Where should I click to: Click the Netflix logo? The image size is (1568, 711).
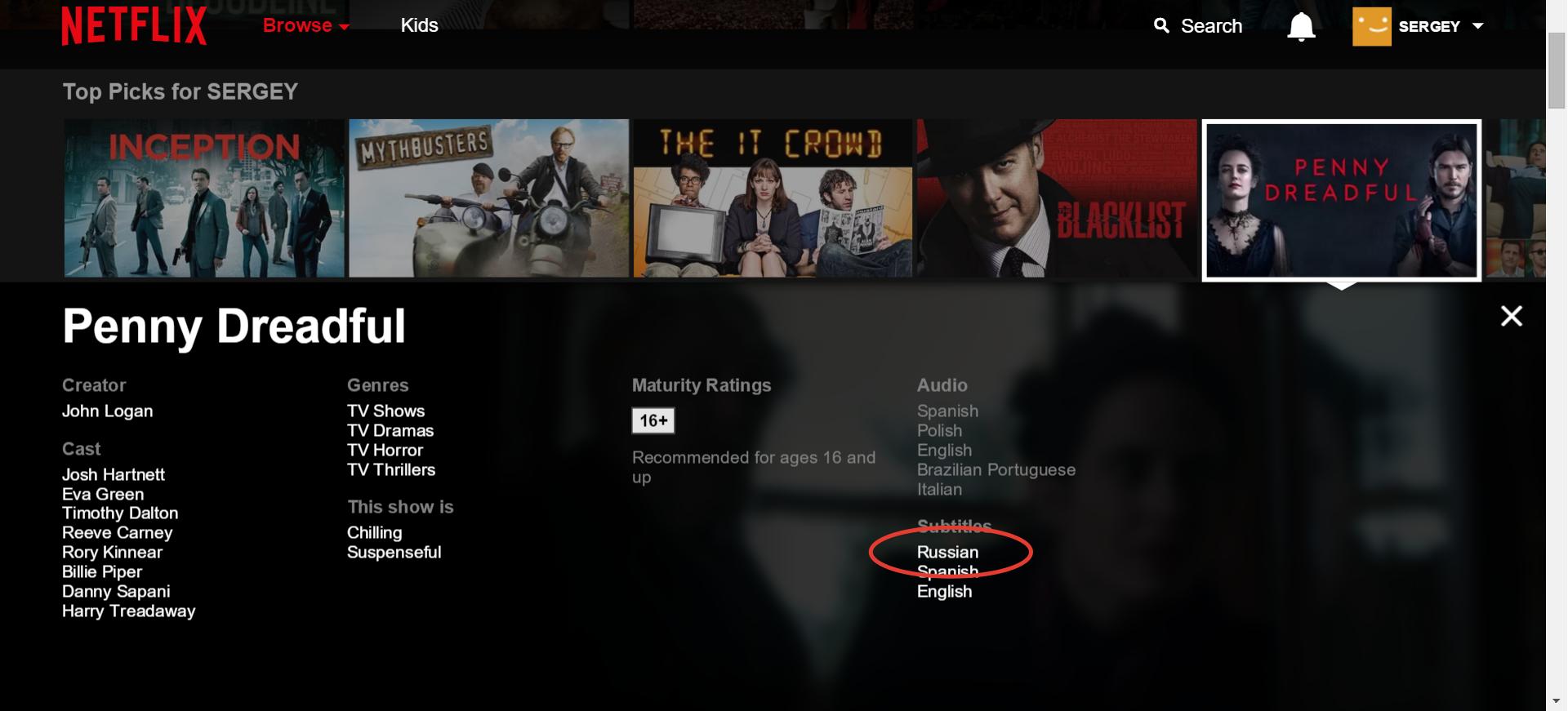point(134,25)
